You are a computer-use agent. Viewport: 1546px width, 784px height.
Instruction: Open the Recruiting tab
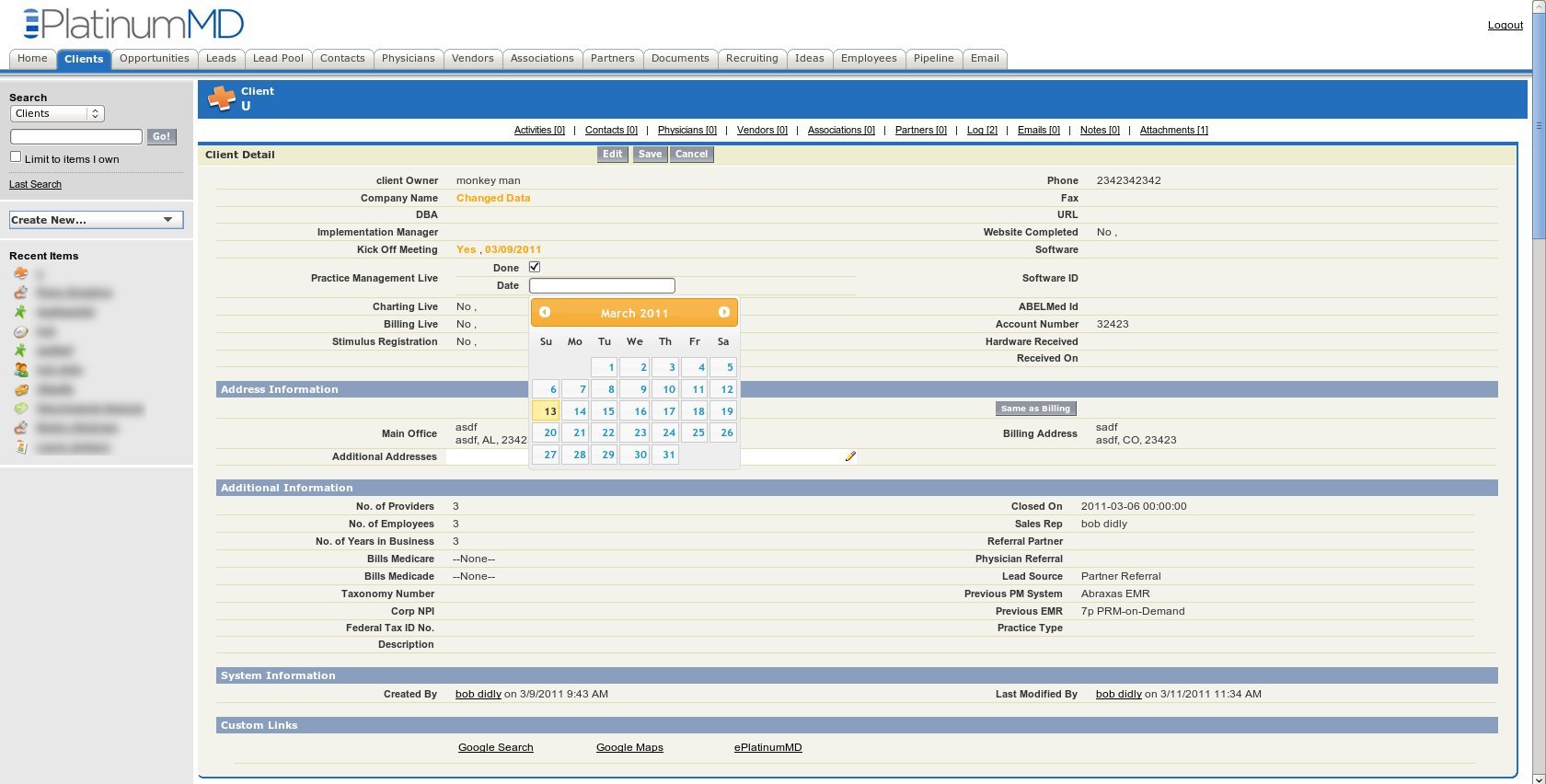pos(752,59)
